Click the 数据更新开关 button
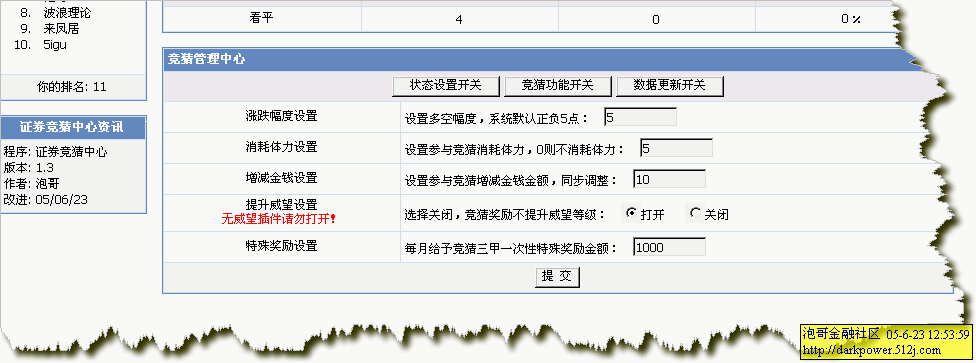Viewport: 976px width, 363px height. click(x=670, y=86)
